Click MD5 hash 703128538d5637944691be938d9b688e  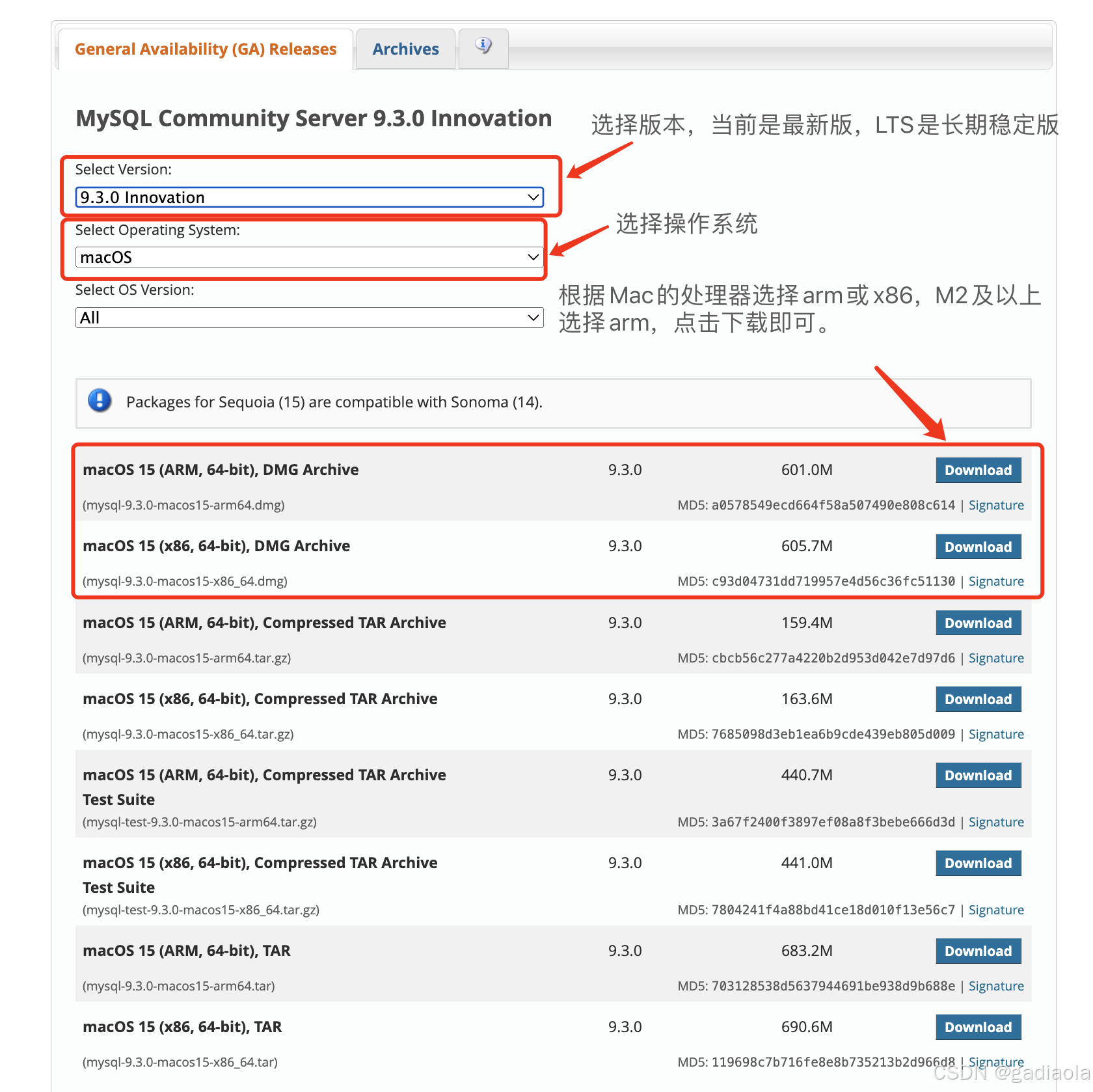(x=833, y=986)
